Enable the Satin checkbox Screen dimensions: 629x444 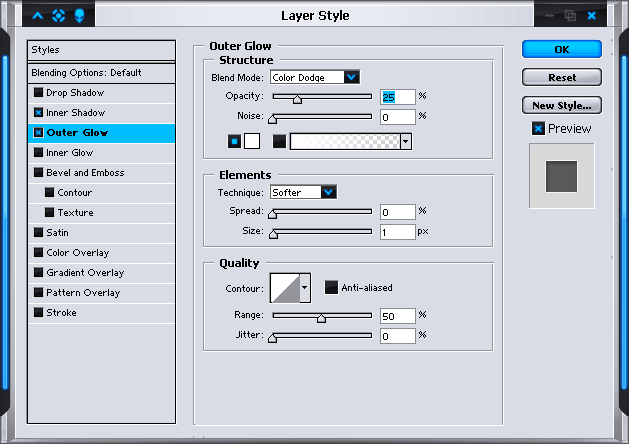[x=39, y=232]
